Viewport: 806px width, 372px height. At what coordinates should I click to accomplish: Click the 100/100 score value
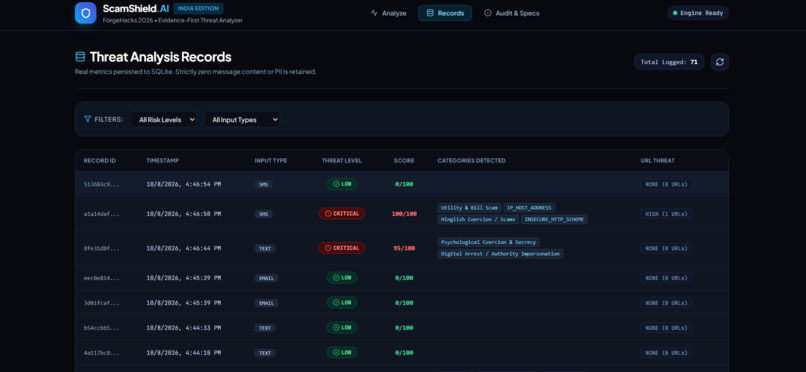[x=404, y=214]
